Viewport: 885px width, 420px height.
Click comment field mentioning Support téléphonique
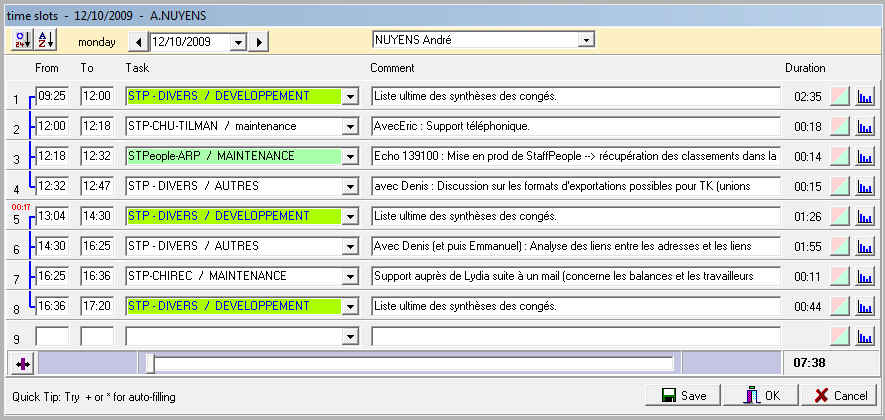point(575,127)
